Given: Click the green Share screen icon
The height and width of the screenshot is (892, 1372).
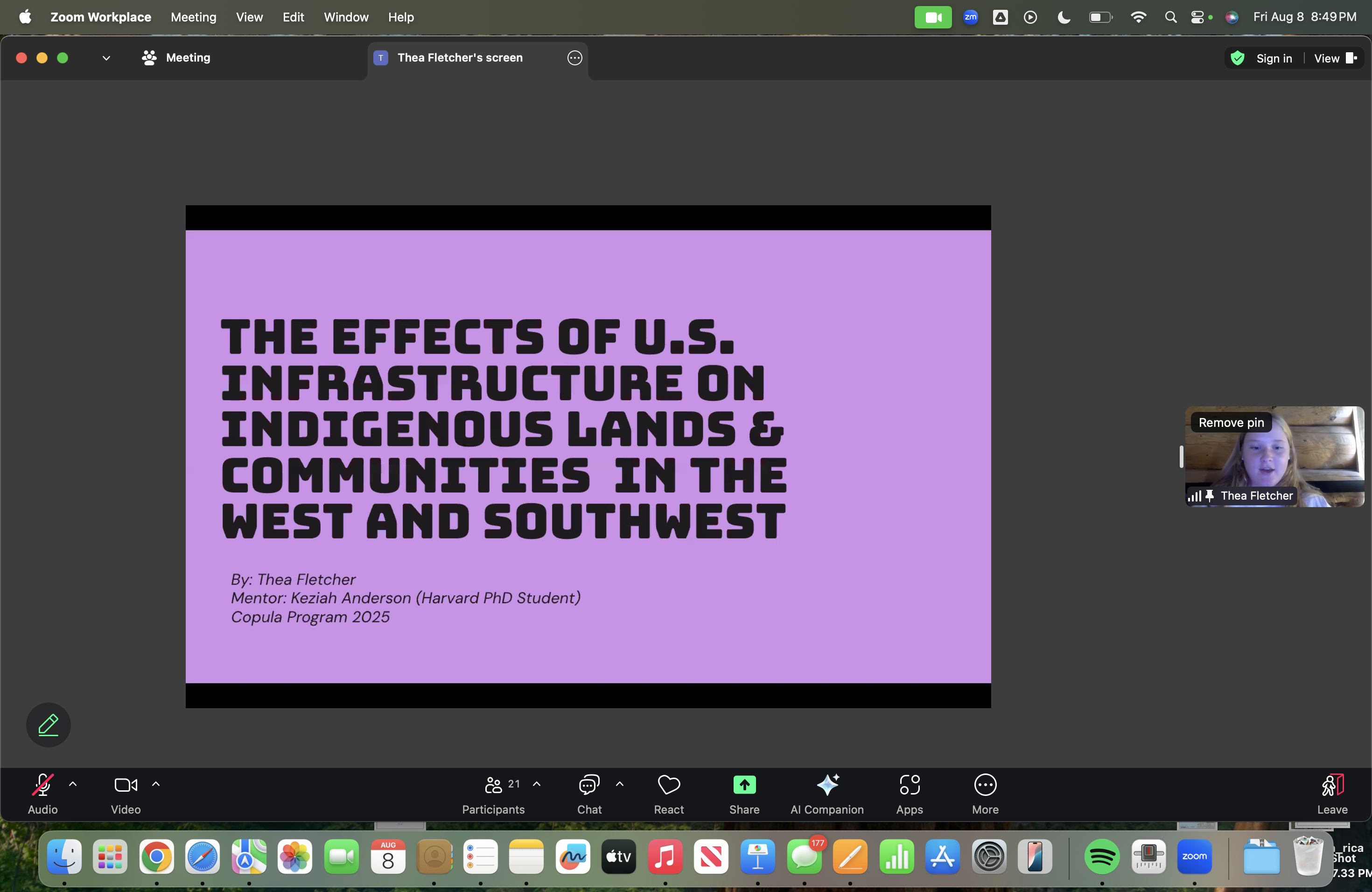Looking at the screenshot, I should pos(744,785).
